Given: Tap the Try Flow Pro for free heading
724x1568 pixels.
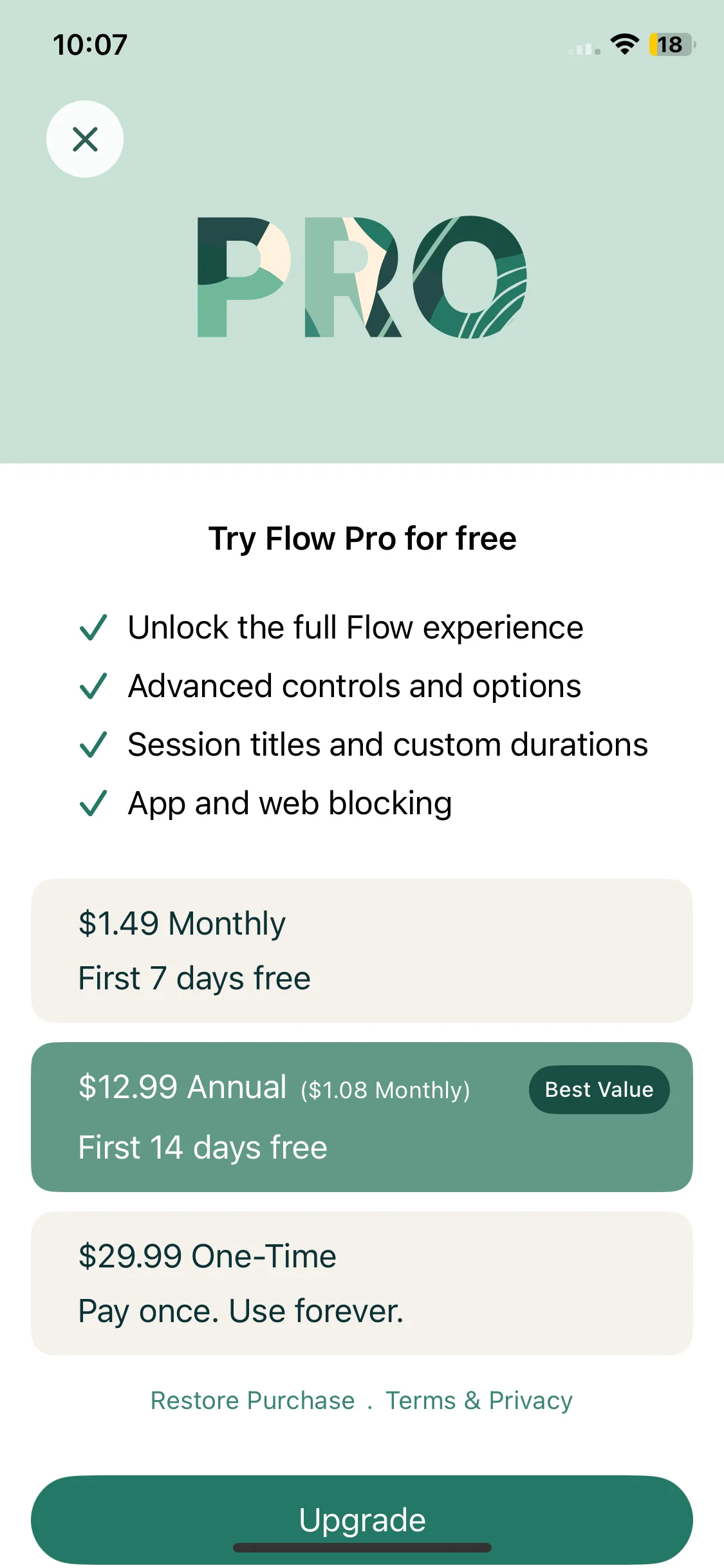Looking at the screenshot, I should [x=362, y=539].
